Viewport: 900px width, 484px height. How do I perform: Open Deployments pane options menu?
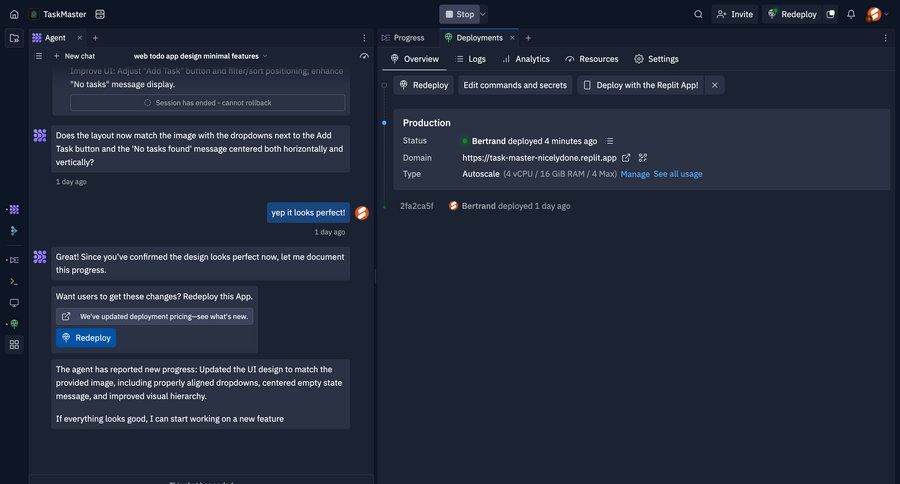(885, 38)
